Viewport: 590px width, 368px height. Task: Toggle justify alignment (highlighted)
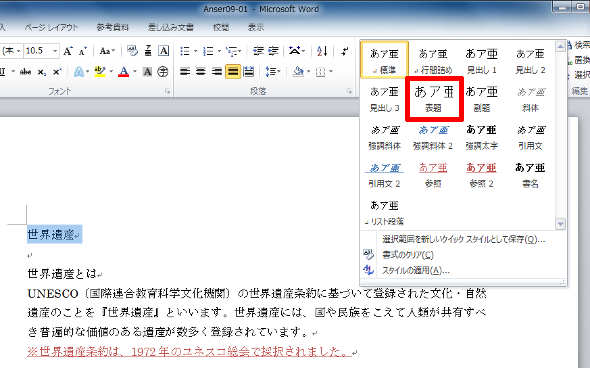click(x=233, y=71)
